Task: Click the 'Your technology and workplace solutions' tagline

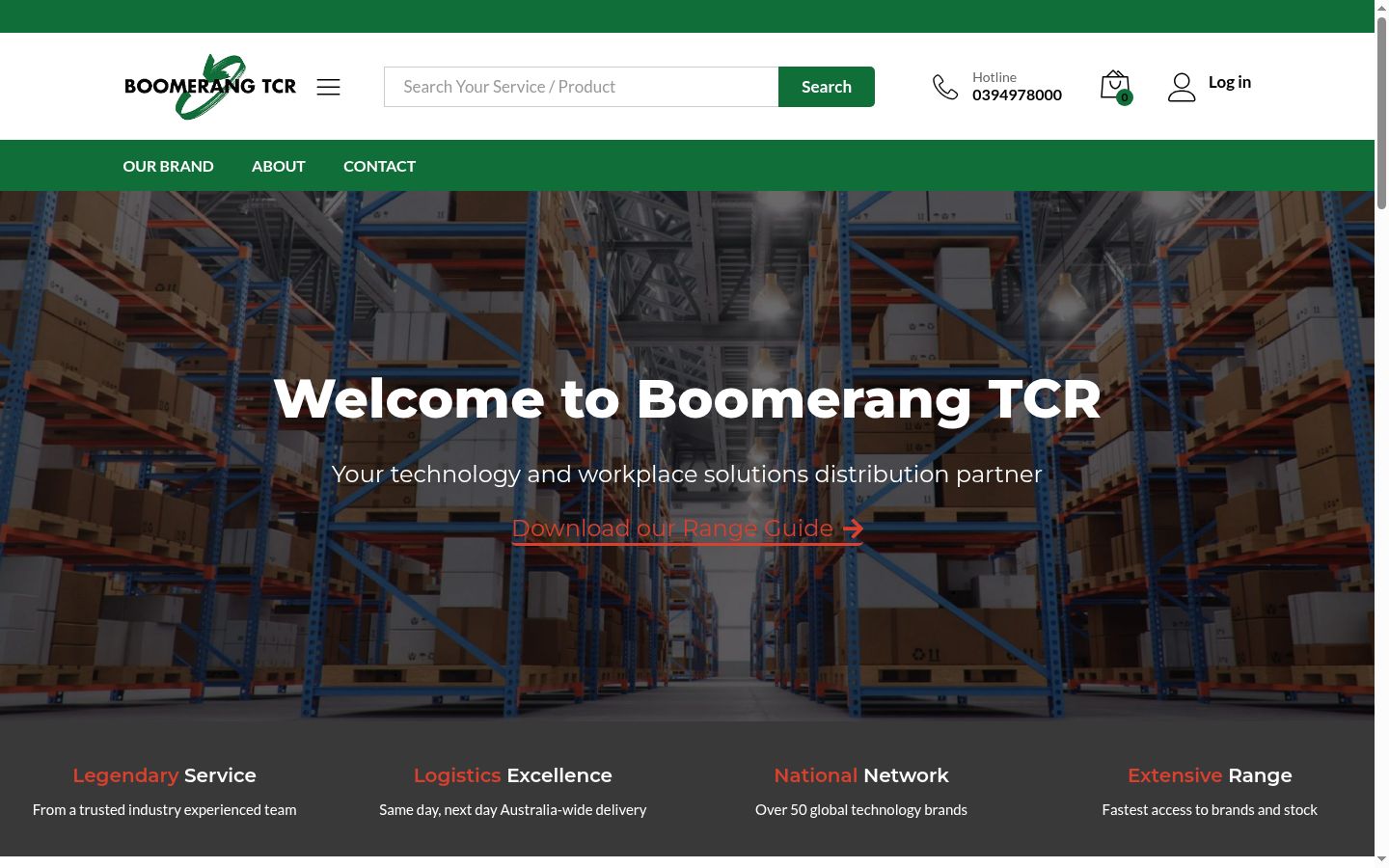Action: click(687, 474)
